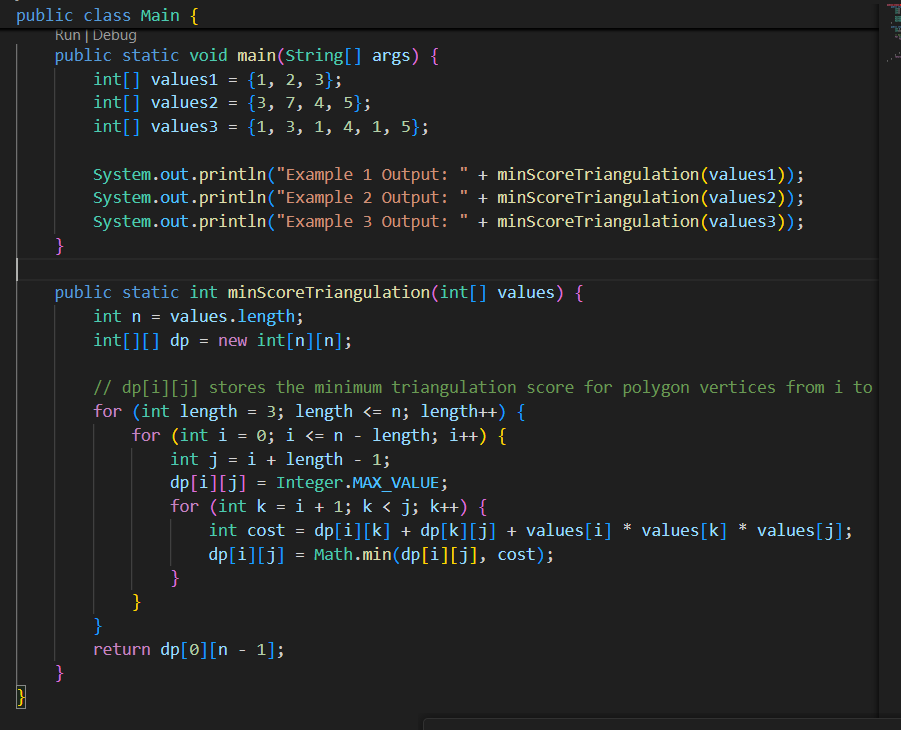This screenshot has height=730, width=901.
Task: Place cursor on class name Main
Action: pyautogui.click(x=159, y=14)
